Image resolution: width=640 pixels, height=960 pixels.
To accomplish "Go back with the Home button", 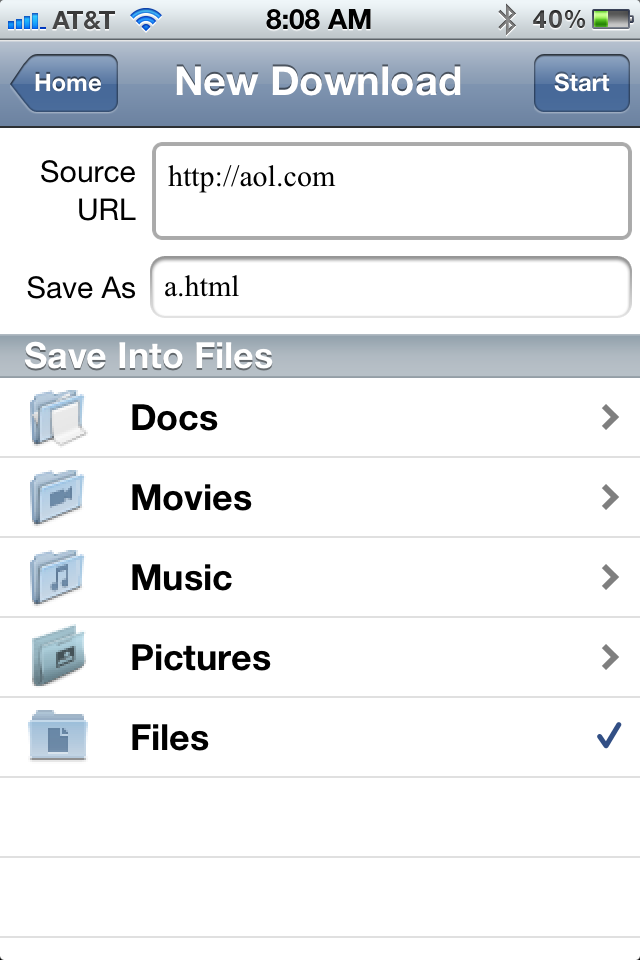I will [x=65, y=83].
